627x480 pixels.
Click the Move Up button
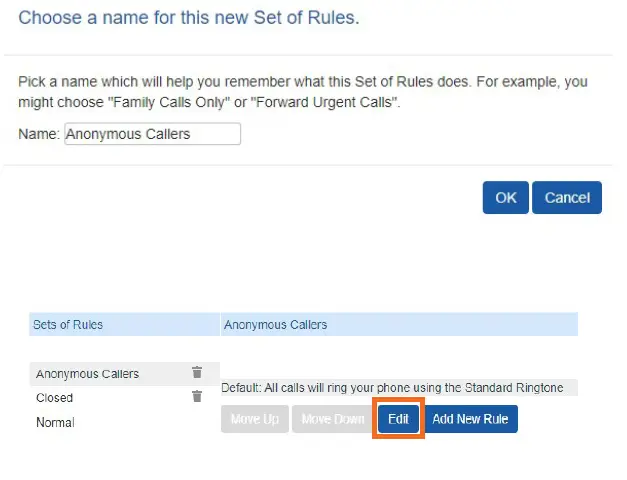point(254,419)
